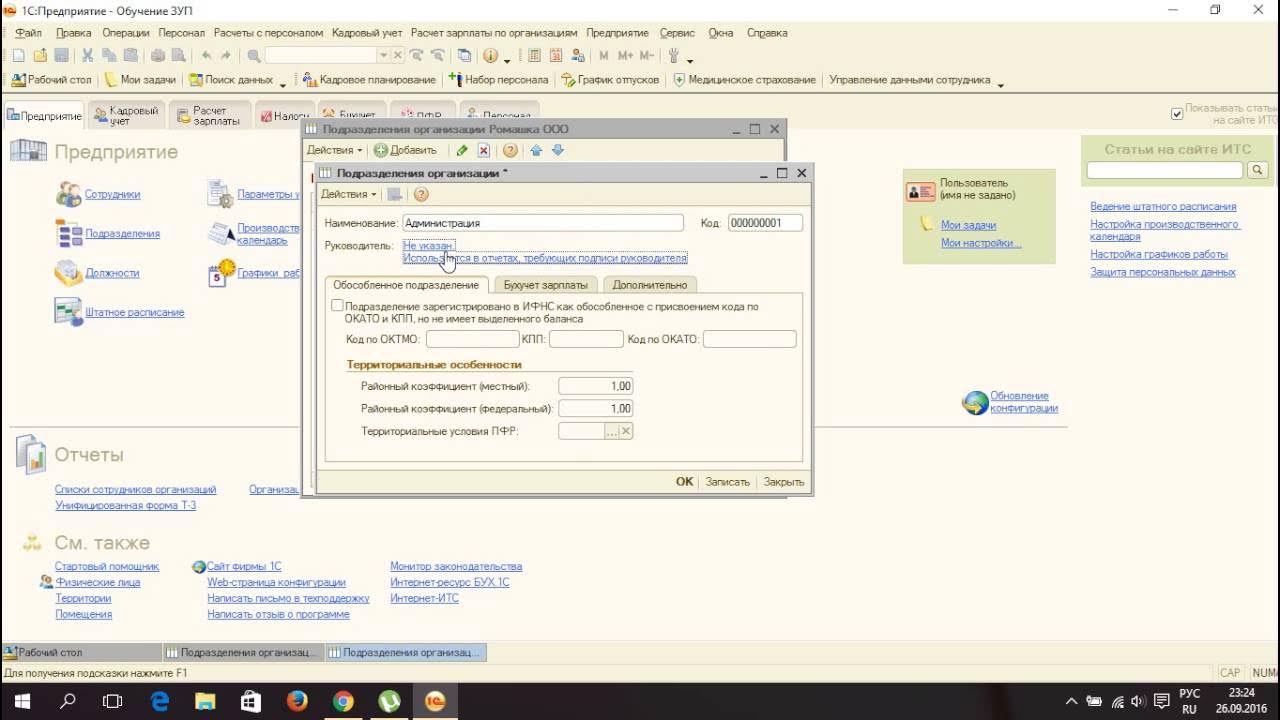
Task: Click help question icon in Подразделения организации form
Action: [421, 194]
